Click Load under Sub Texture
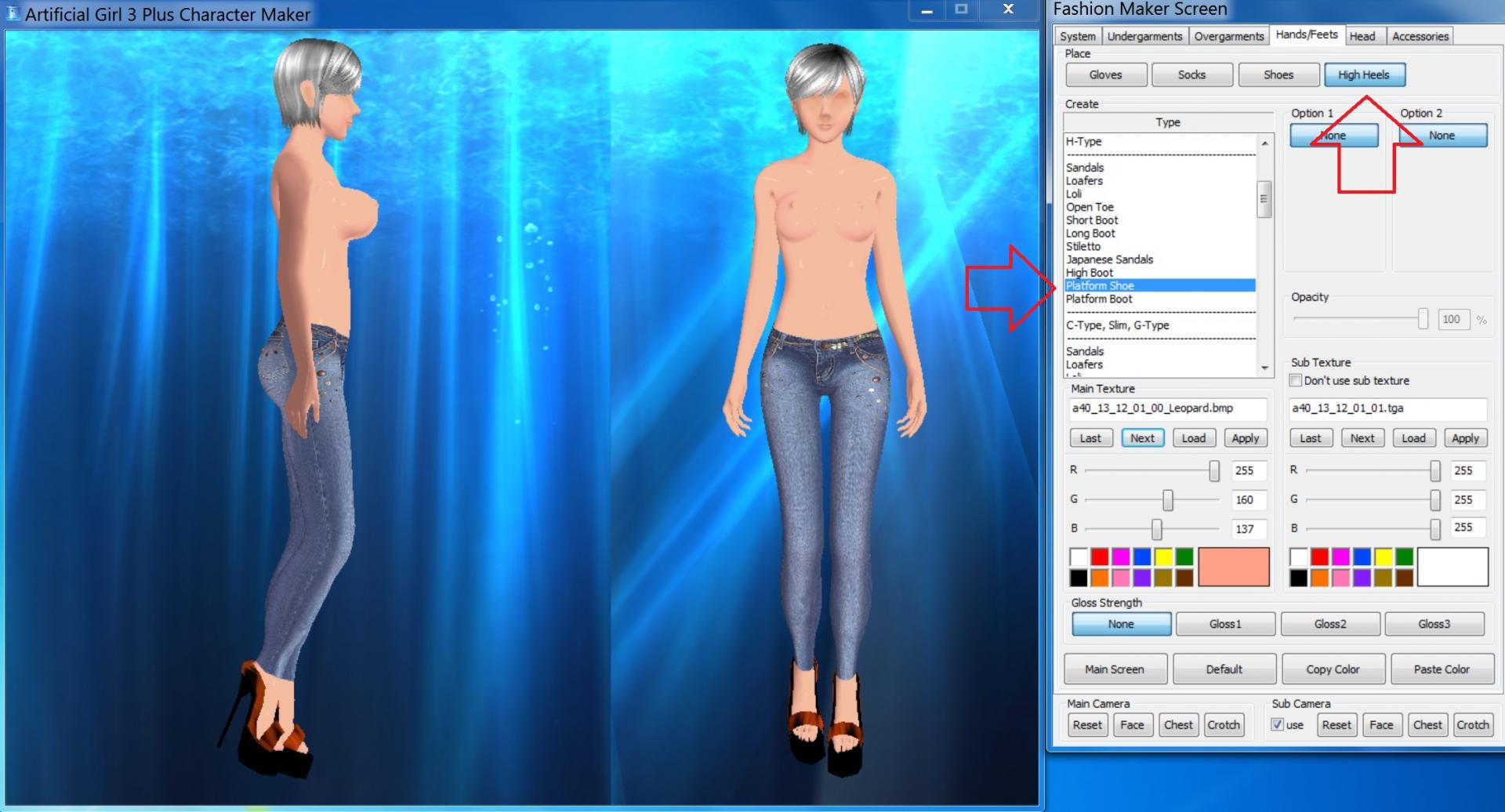Screen dimensions: 1505x812 pos(1414,438)
